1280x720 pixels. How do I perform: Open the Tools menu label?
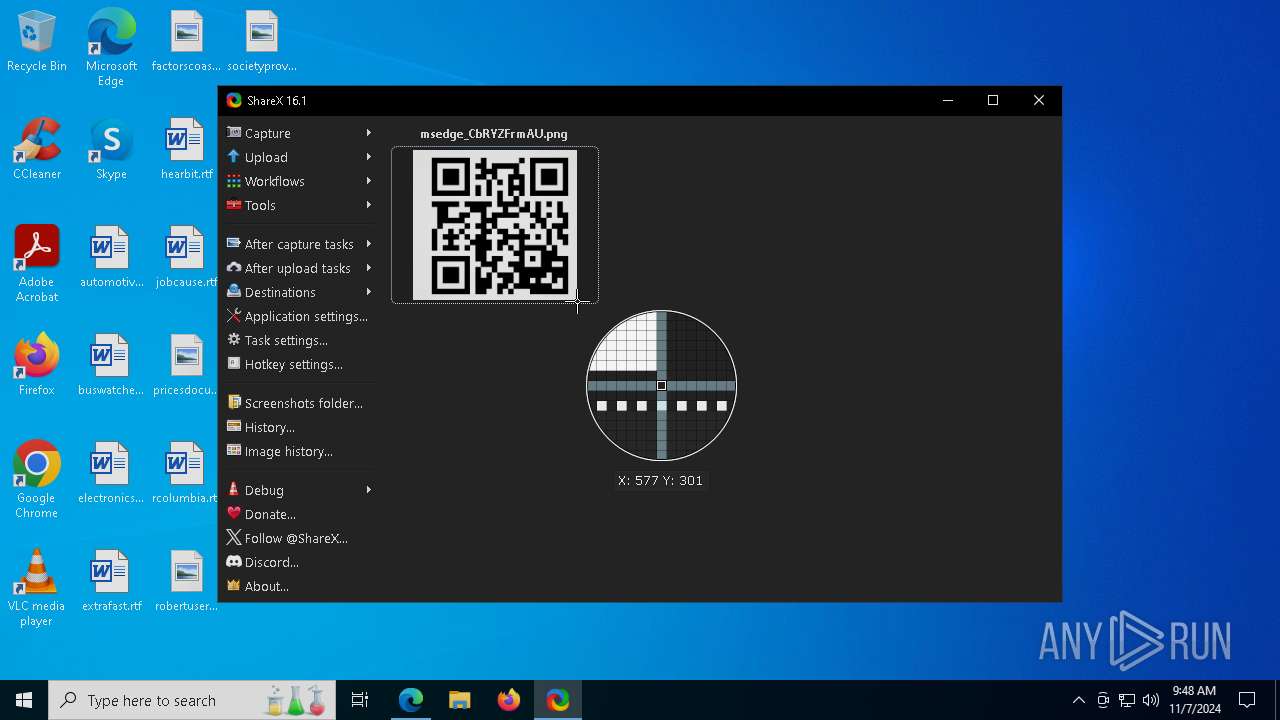(x=260, y=205)
